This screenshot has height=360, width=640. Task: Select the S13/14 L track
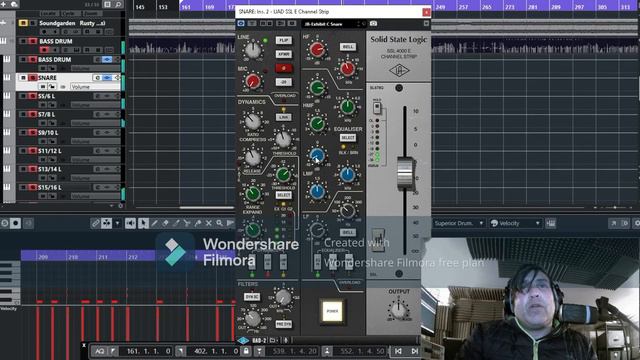click(x=69, y=173)
